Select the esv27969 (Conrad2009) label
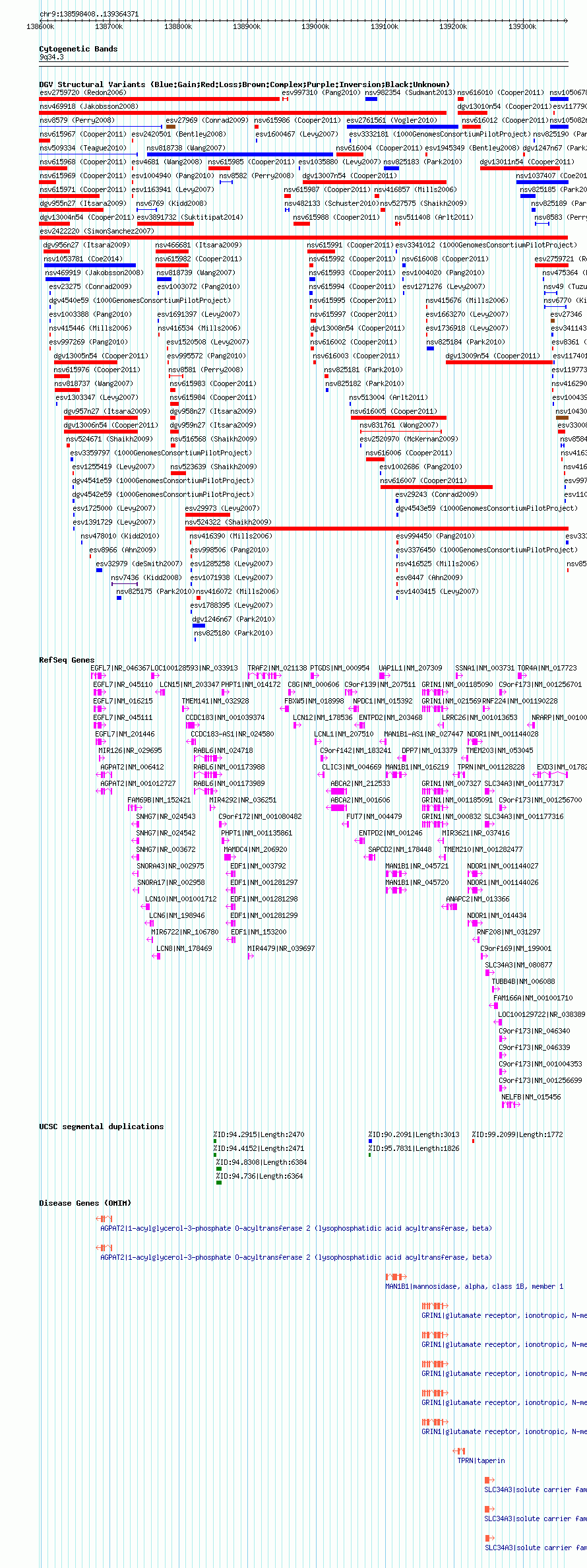Image resolution: width=587 pixels, height=1568 pixels. click(207, 120)
